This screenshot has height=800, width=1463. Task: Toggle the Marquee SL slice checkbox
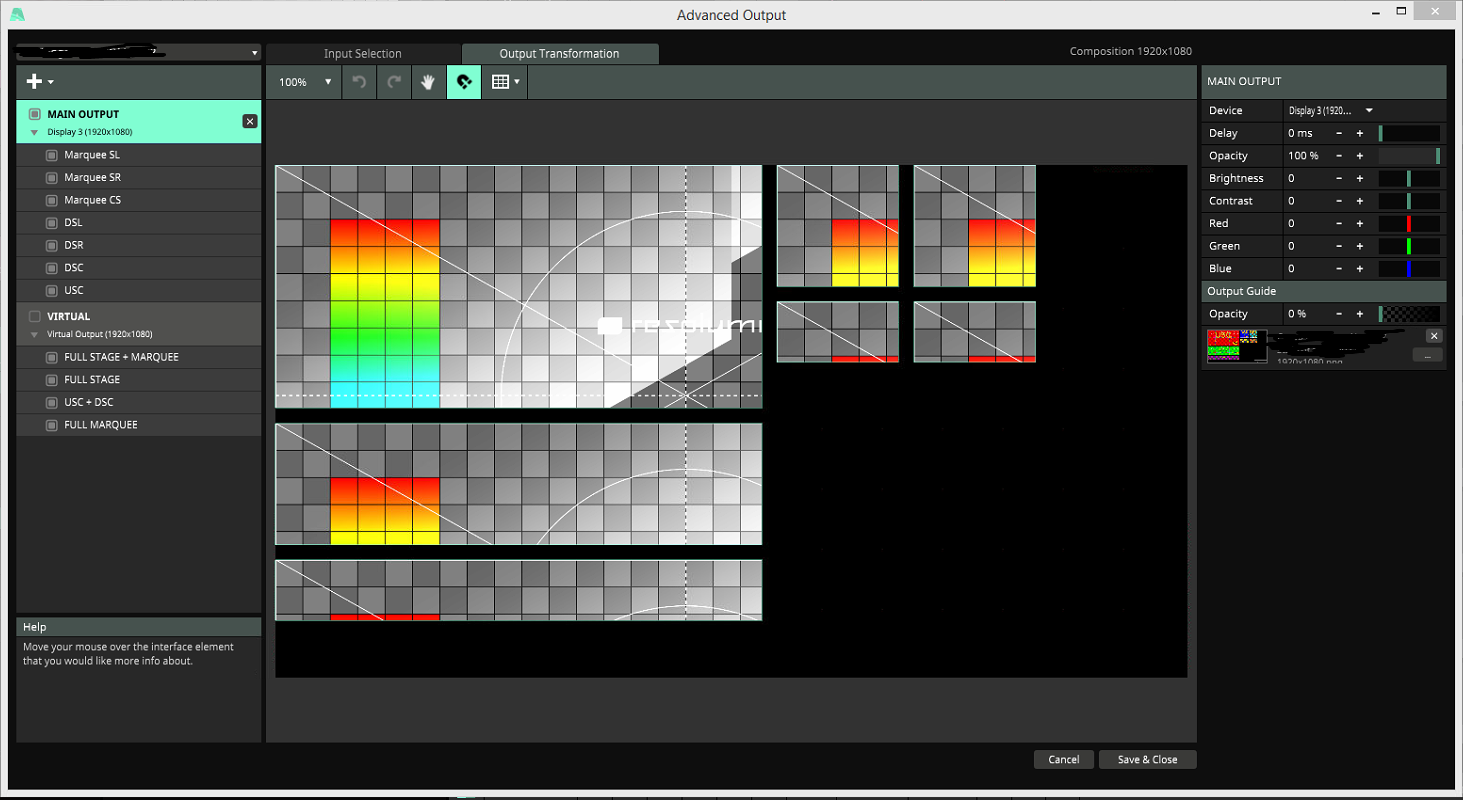52,155
